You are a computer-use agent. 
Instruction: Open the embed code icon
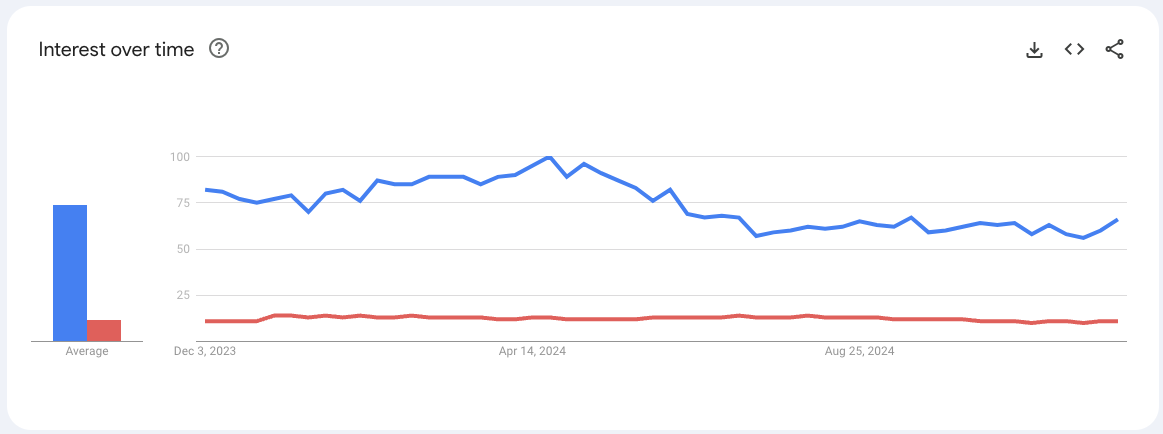[1074, 49]
